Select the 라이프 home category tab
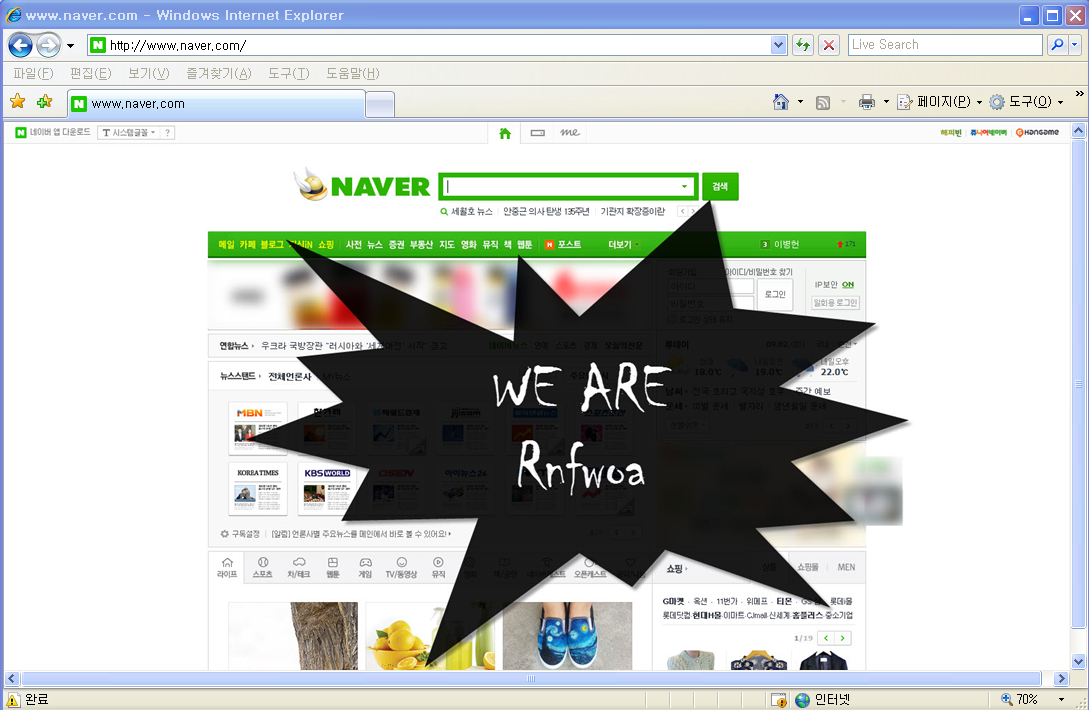 (227, 567)
